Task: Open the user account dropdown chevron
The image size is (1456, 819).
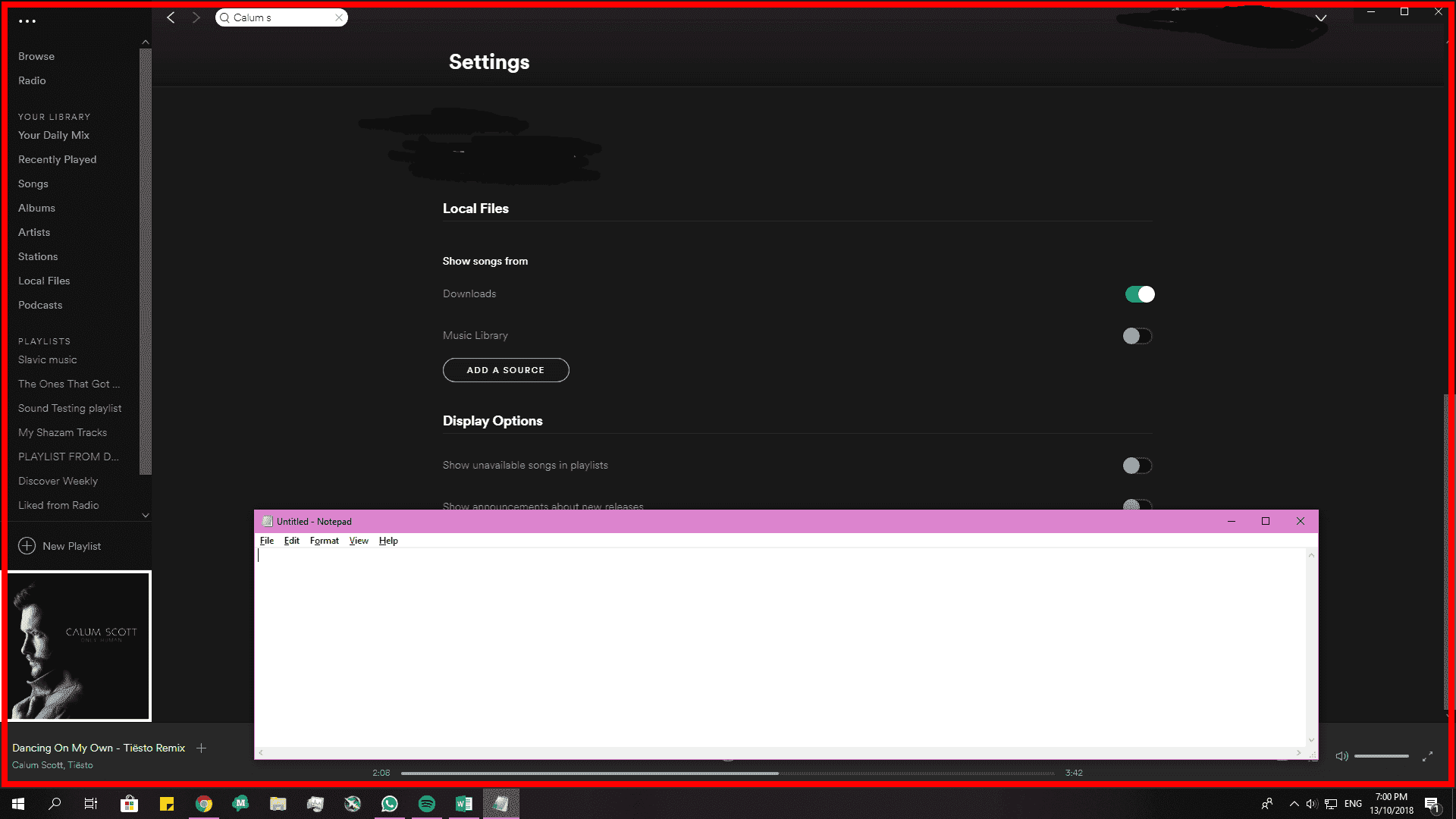Action: (1321, 18)
